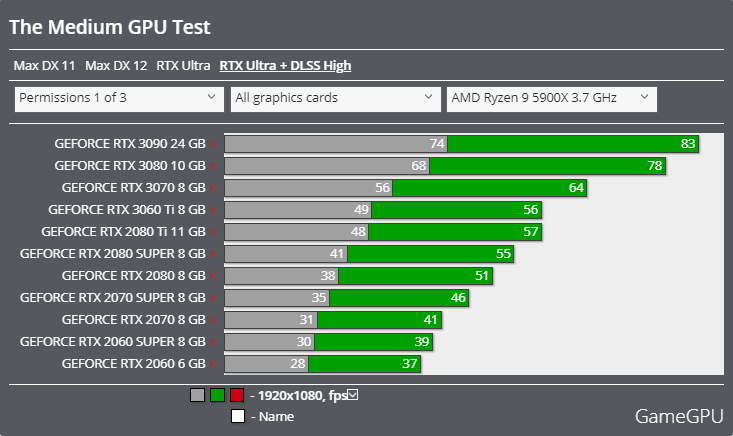The width and height of the screenshot is (733, 436).
Task: Click the GEFORCE RTX 2080 Ti 11 GB label
Action: (x=123, y=231)
